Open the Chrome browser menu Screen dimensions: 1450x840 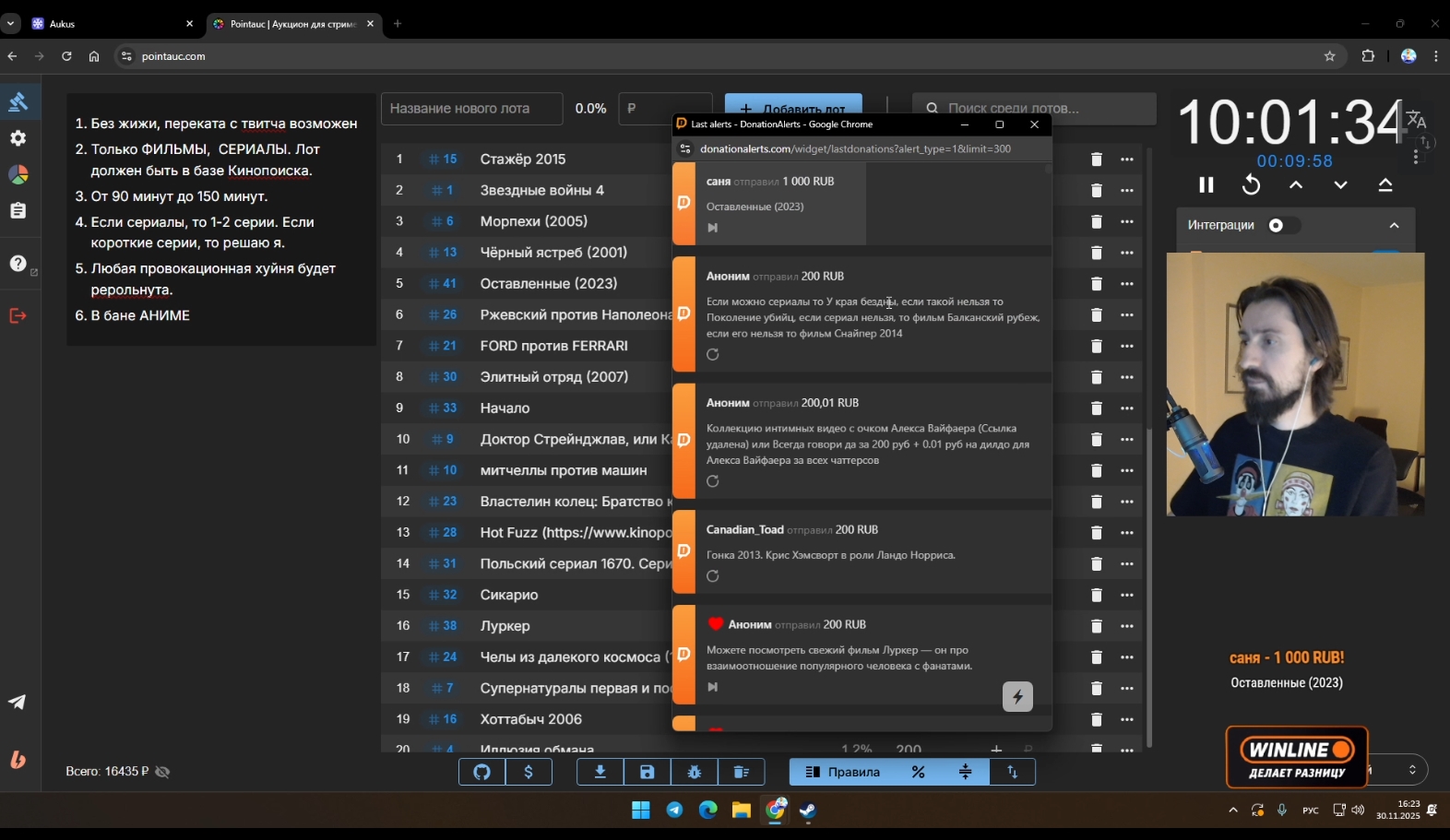coord(1435,56)
